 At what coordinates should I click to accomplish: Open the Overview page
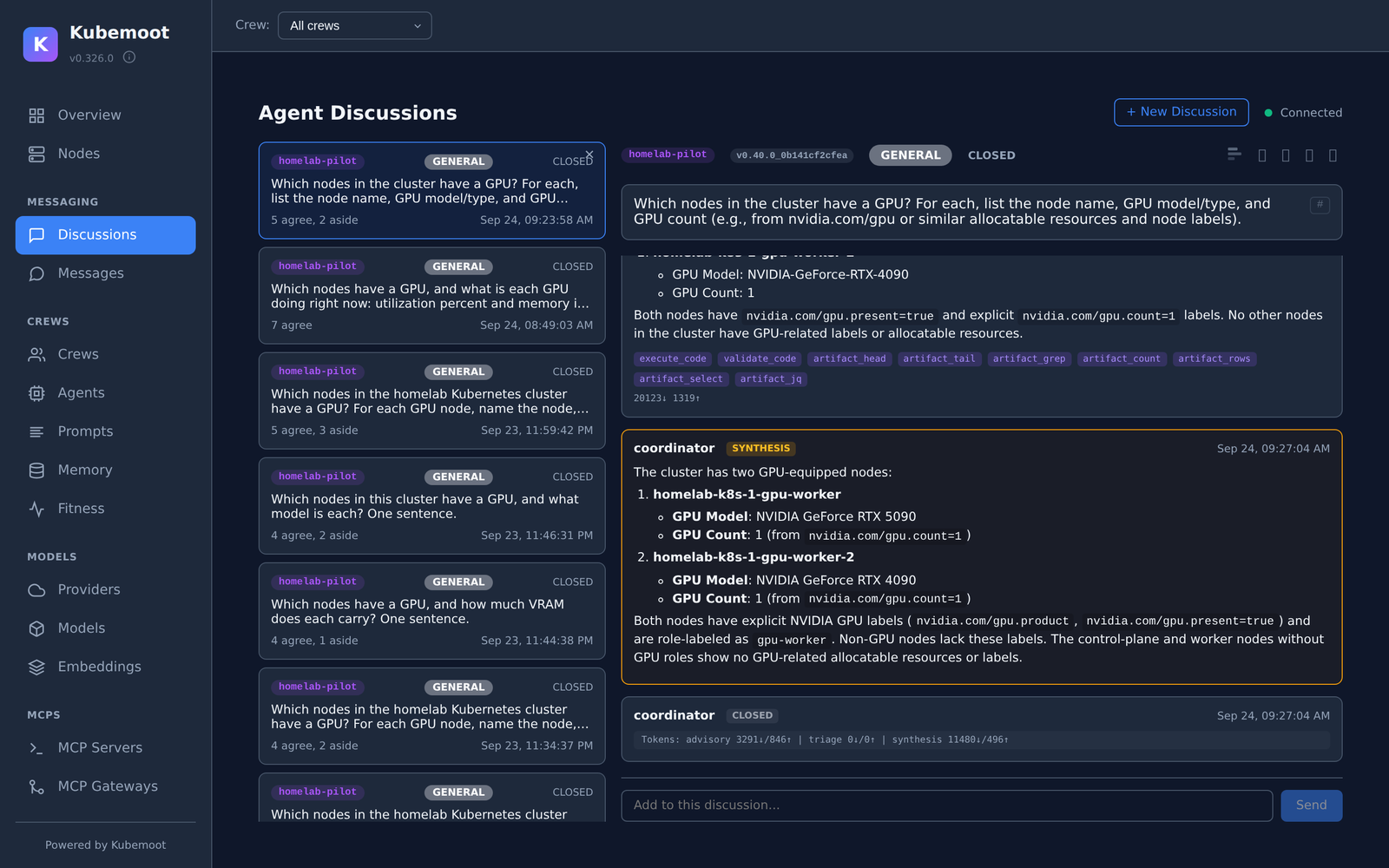(105, 115)
